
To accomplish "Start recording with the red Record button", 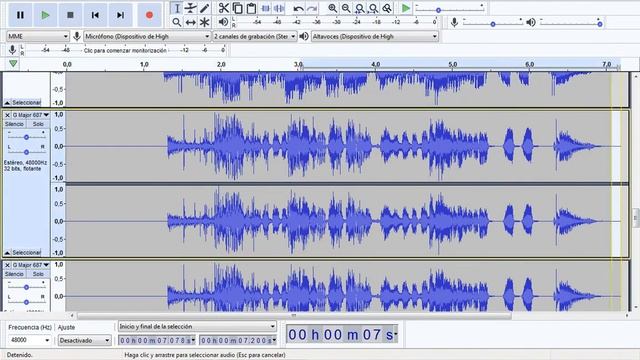I will 149,15.
